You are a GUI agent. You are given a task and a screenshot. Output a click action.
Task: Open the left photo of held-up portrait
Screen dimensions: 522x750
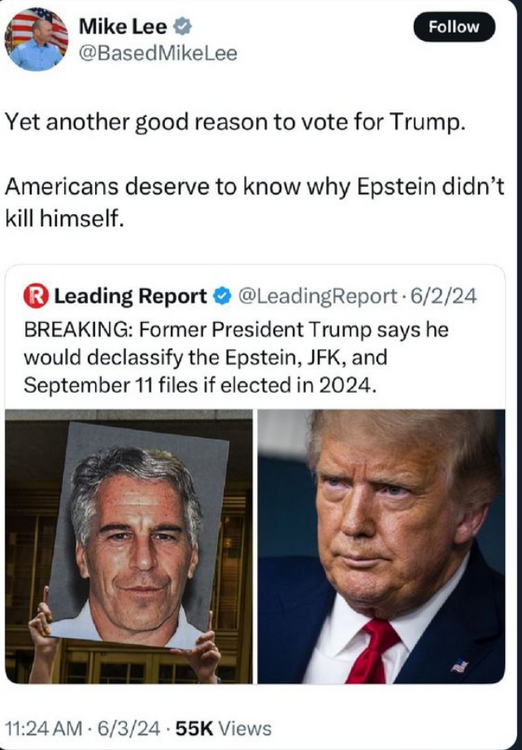point(129,546)
